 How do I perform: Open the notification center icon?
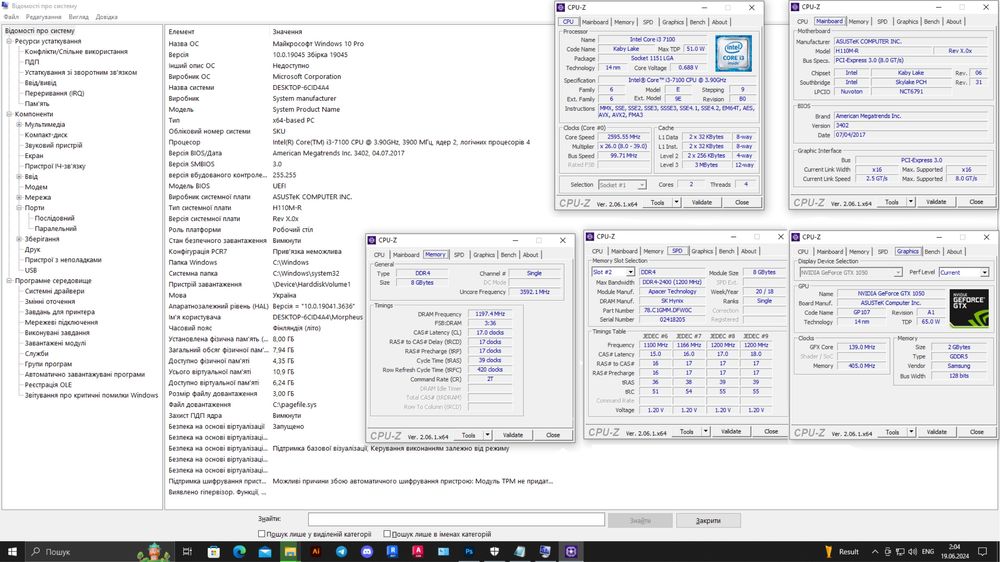tap(983, 551)
